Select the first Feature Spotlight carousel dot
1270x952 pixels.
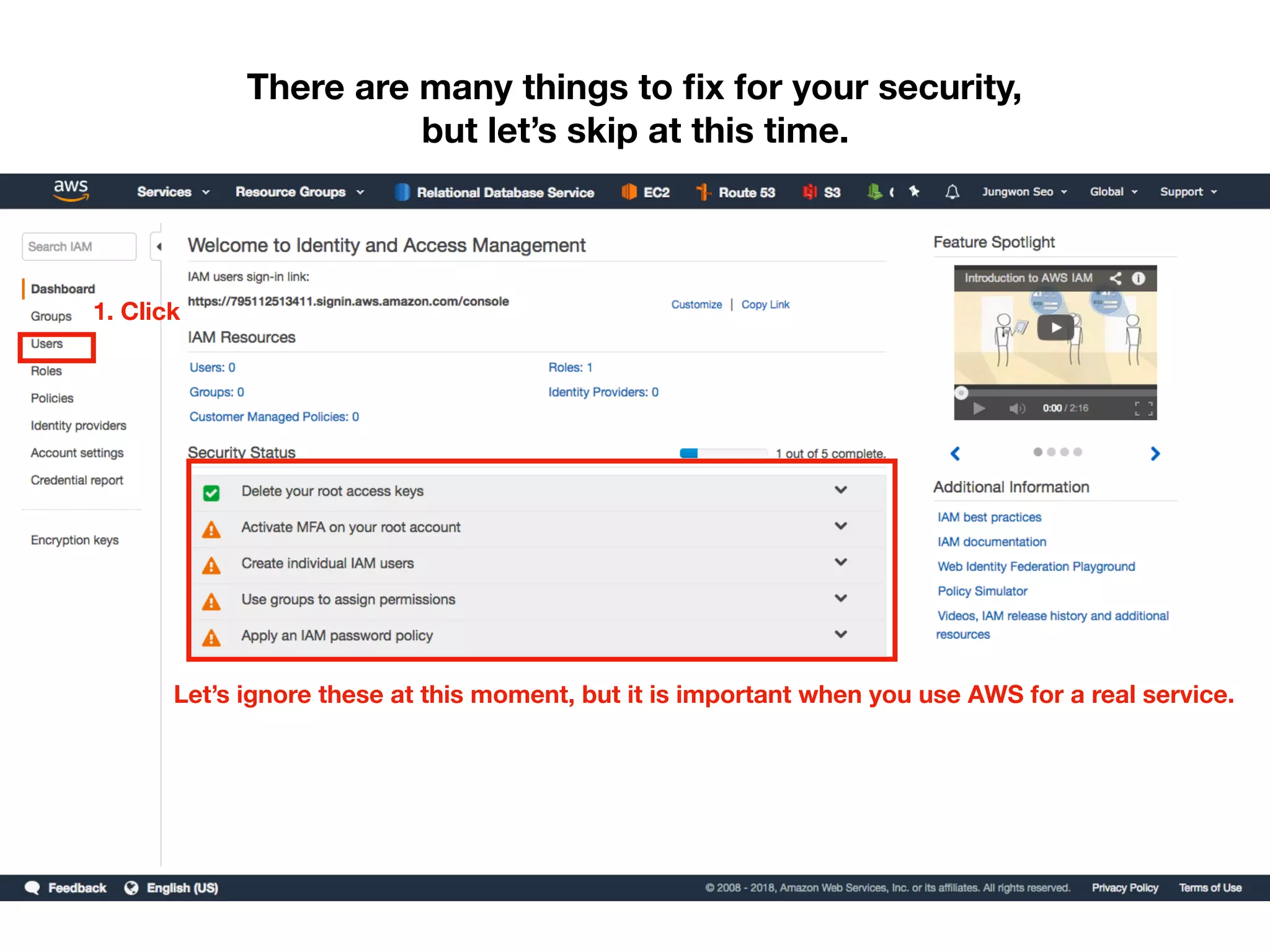(1037, 452)
